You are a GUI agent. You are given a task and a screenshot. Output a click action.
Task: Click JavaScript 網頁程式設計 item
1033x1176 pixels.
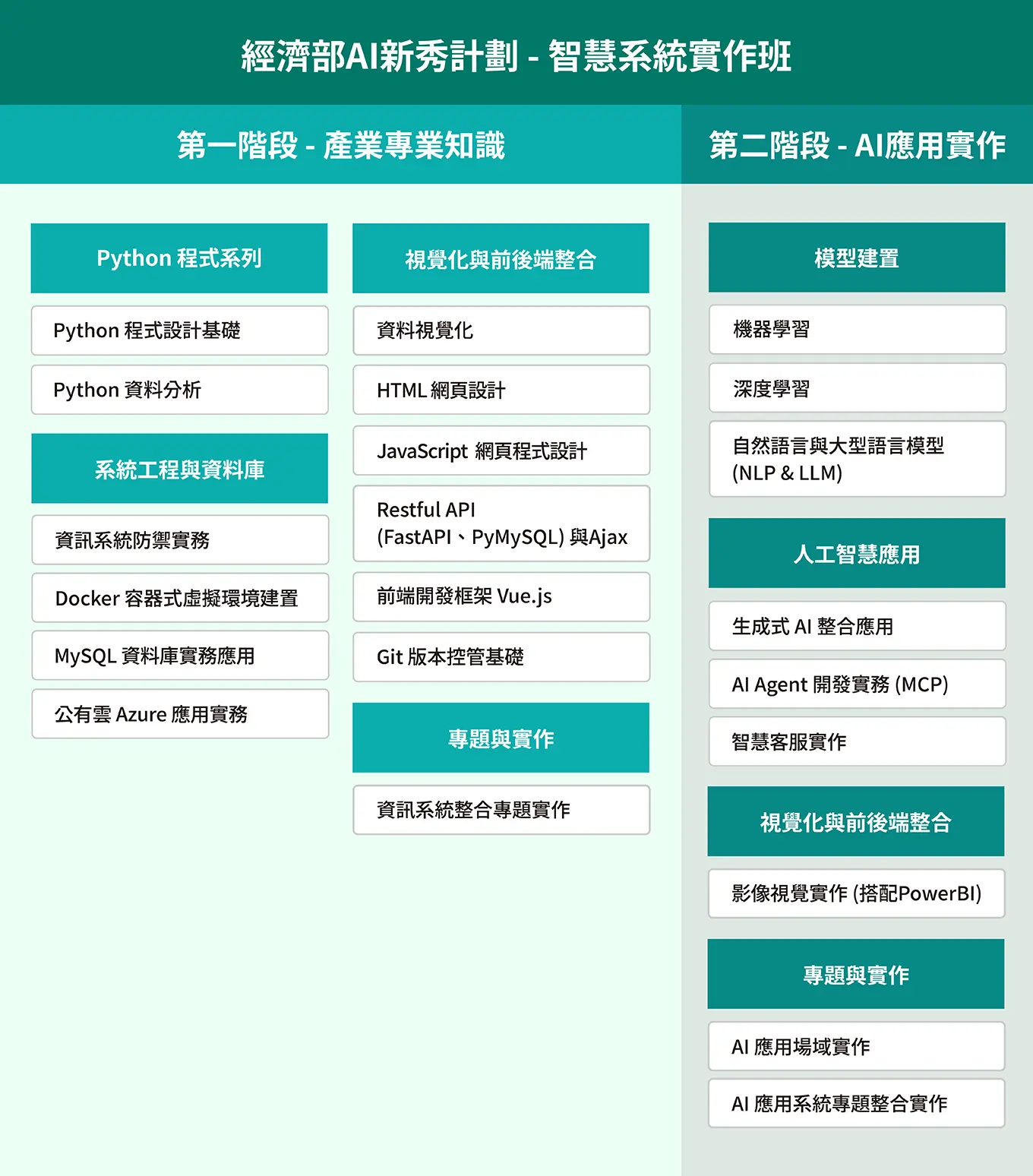(501, 450)
